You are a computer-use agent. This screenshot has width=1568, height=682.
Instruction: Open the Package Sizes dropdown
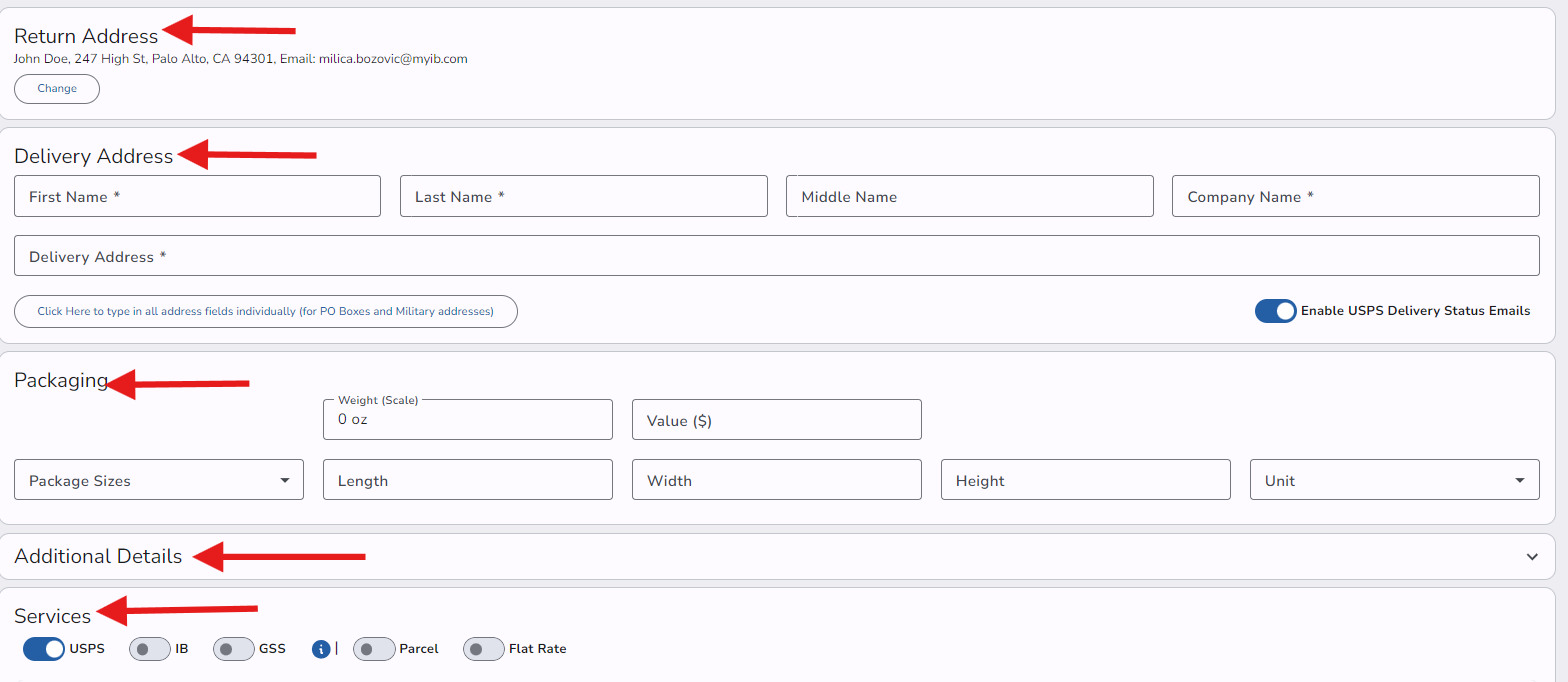pyautogui.click(x=159, y=480)
